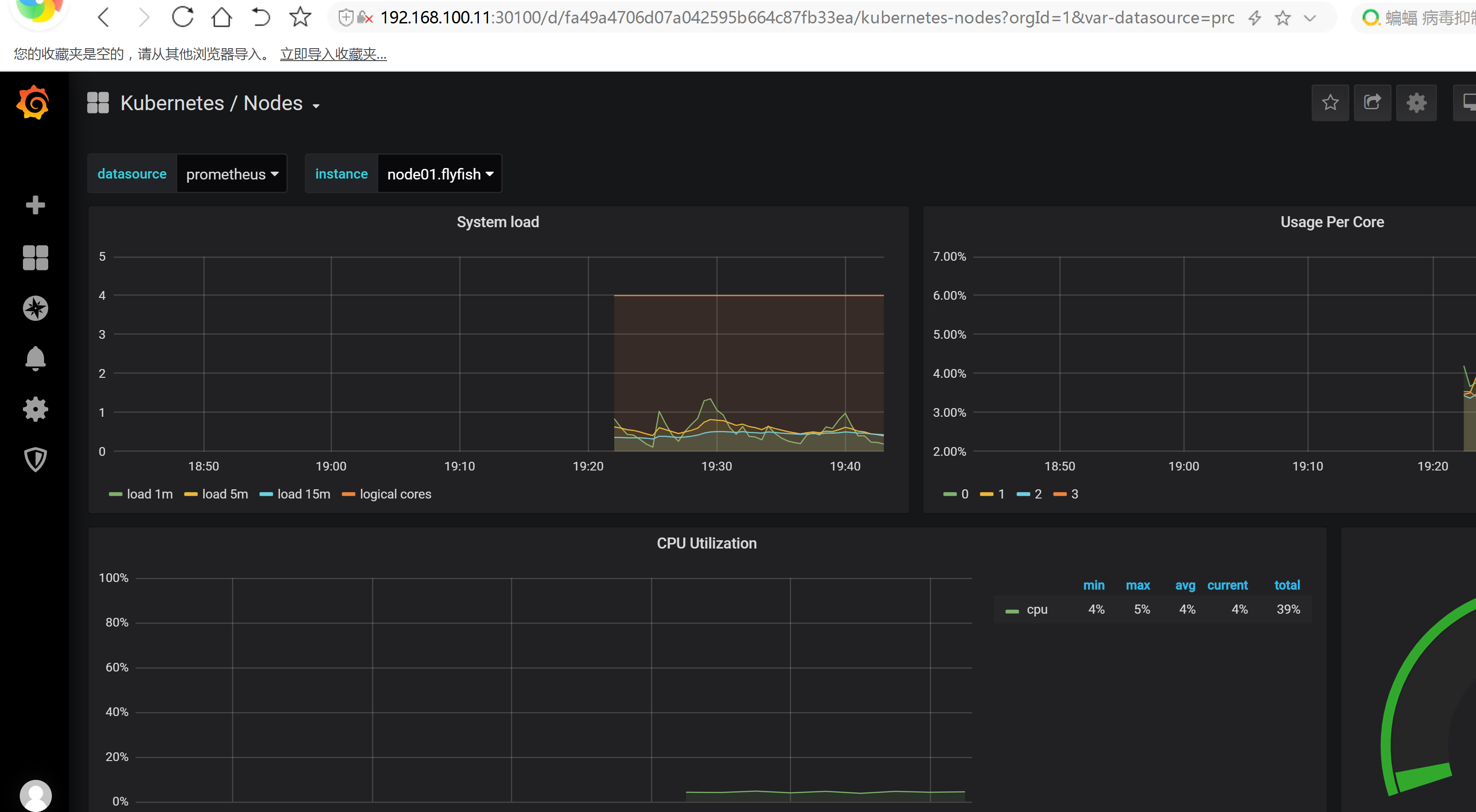
Task: Sort legend by avg column header
Action: click(x=1185, y=585)
